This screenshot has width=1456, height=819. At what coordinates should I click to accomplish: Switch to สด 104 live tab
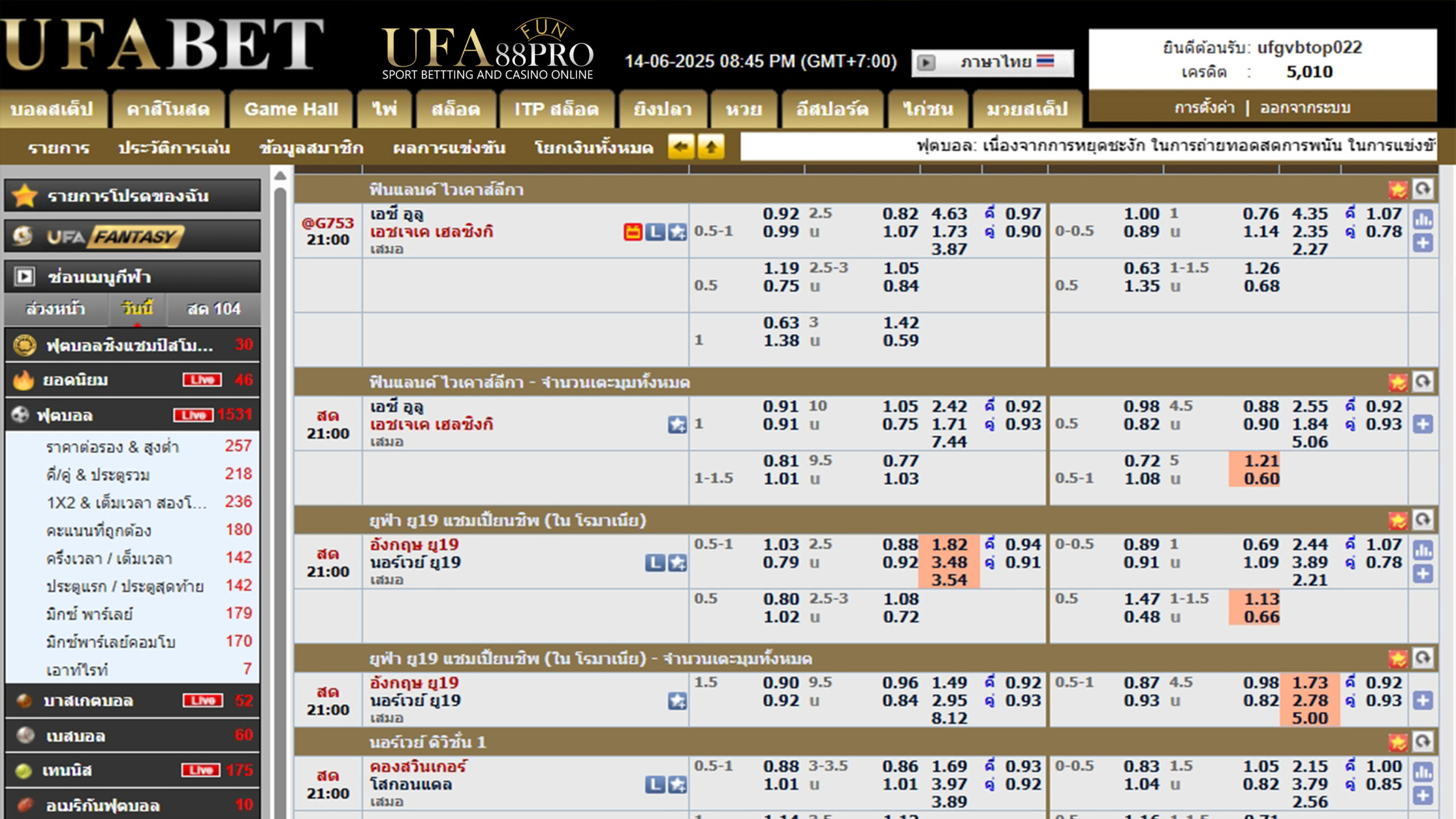(x=214, y=309)
